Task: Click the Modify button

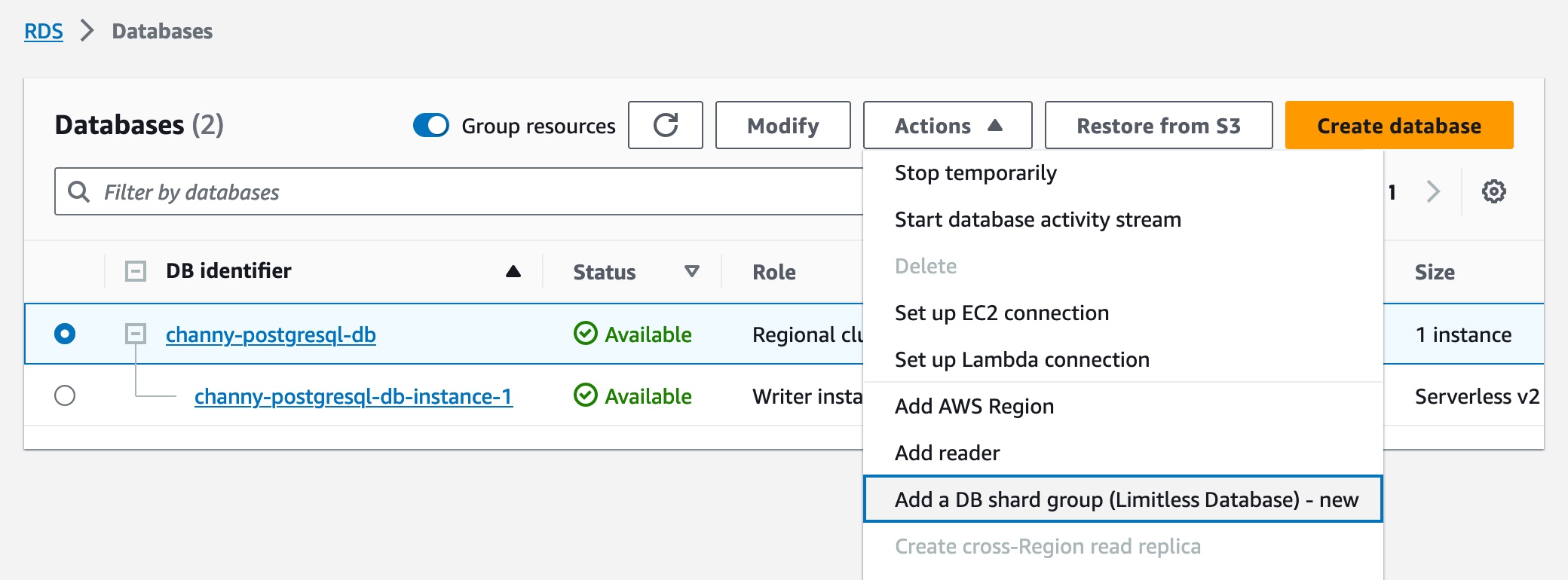Action: pyautogui.click(x=782, y=125)
